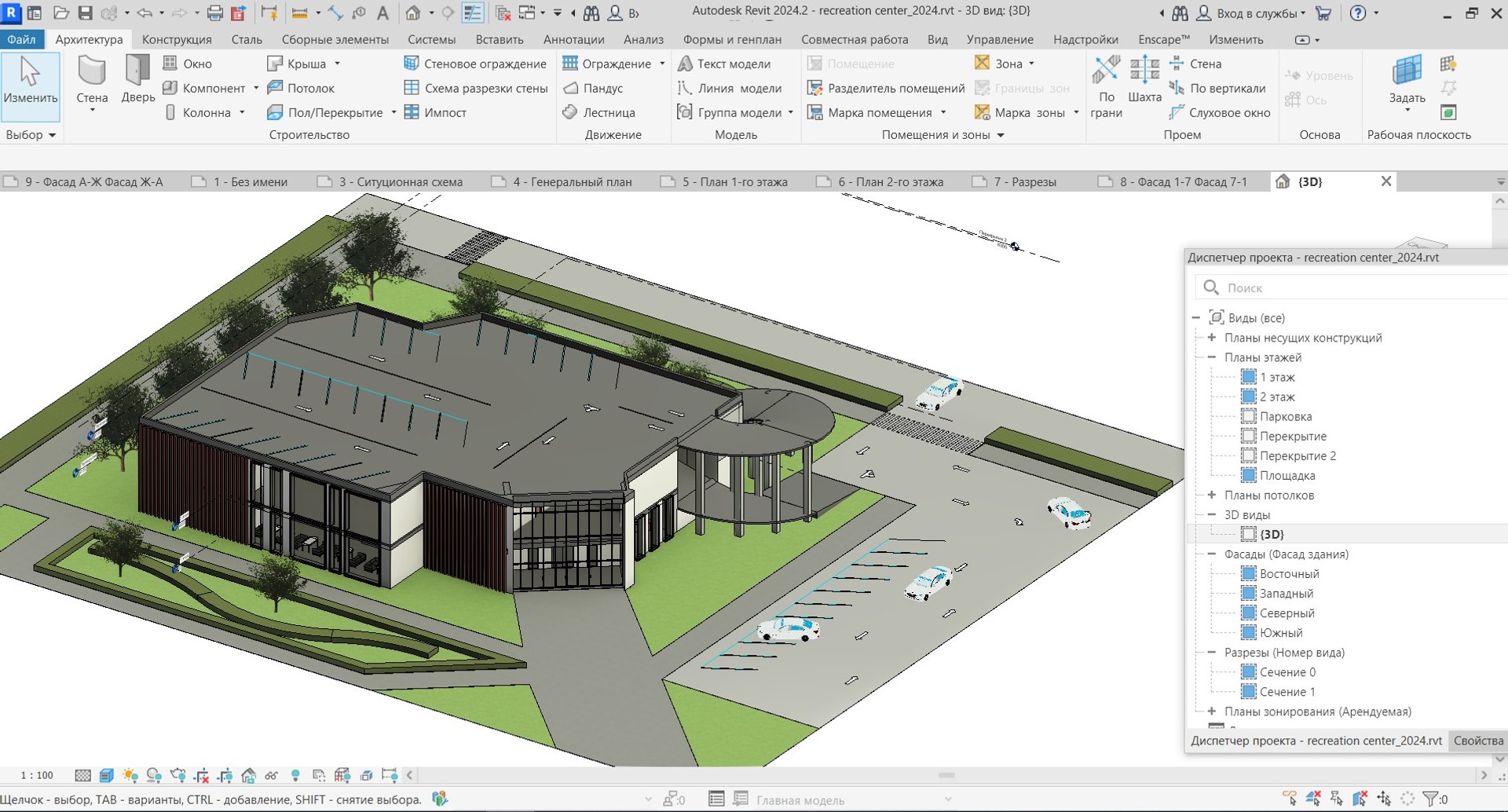This screenshot has width=1508, height=812.
Task: Open Visual Style cube icon in view bar
Action: (107, 776)
